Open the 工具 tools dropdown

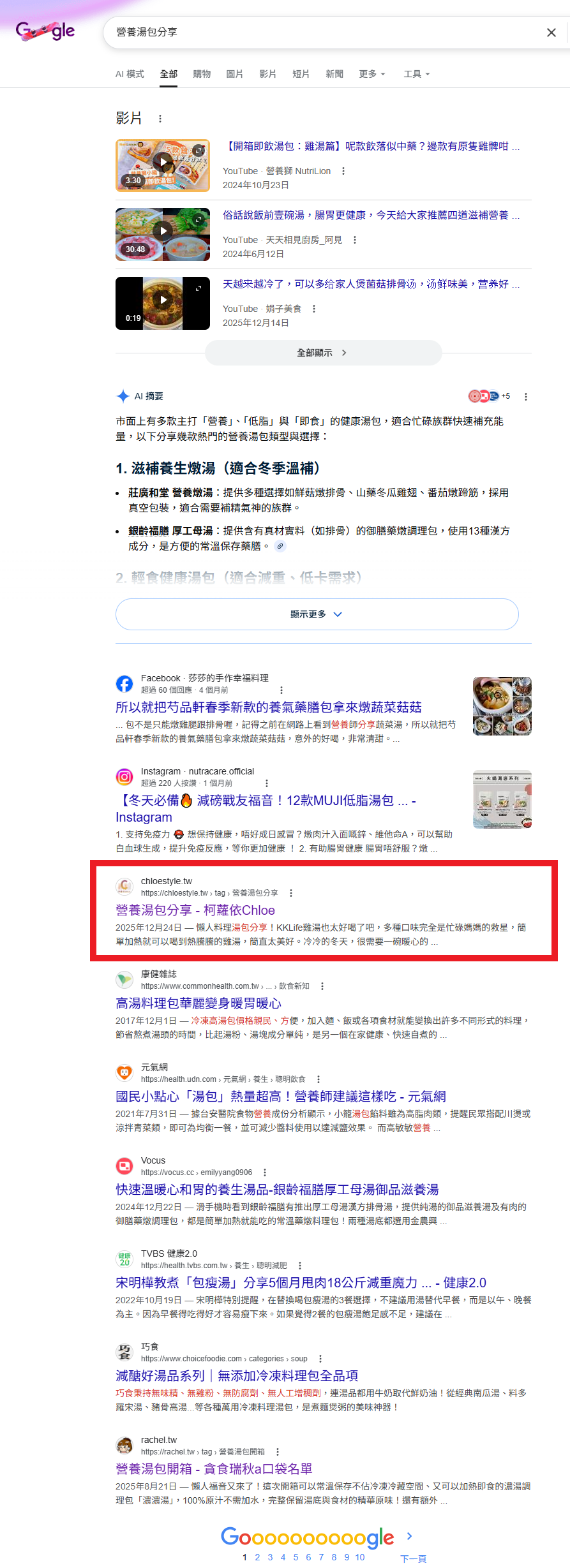(417, 74)
